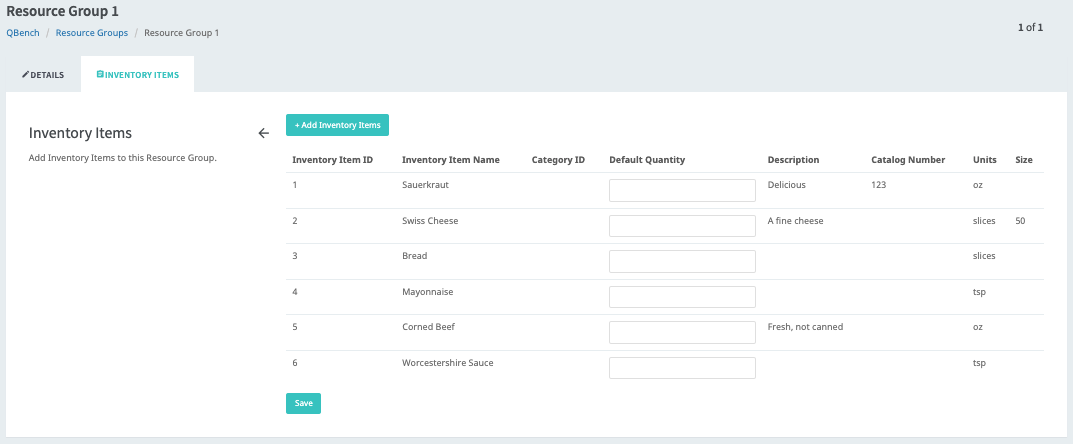The image size is (1073, 444).
Task: Switch to the Details tab
Action: point(43,75)
